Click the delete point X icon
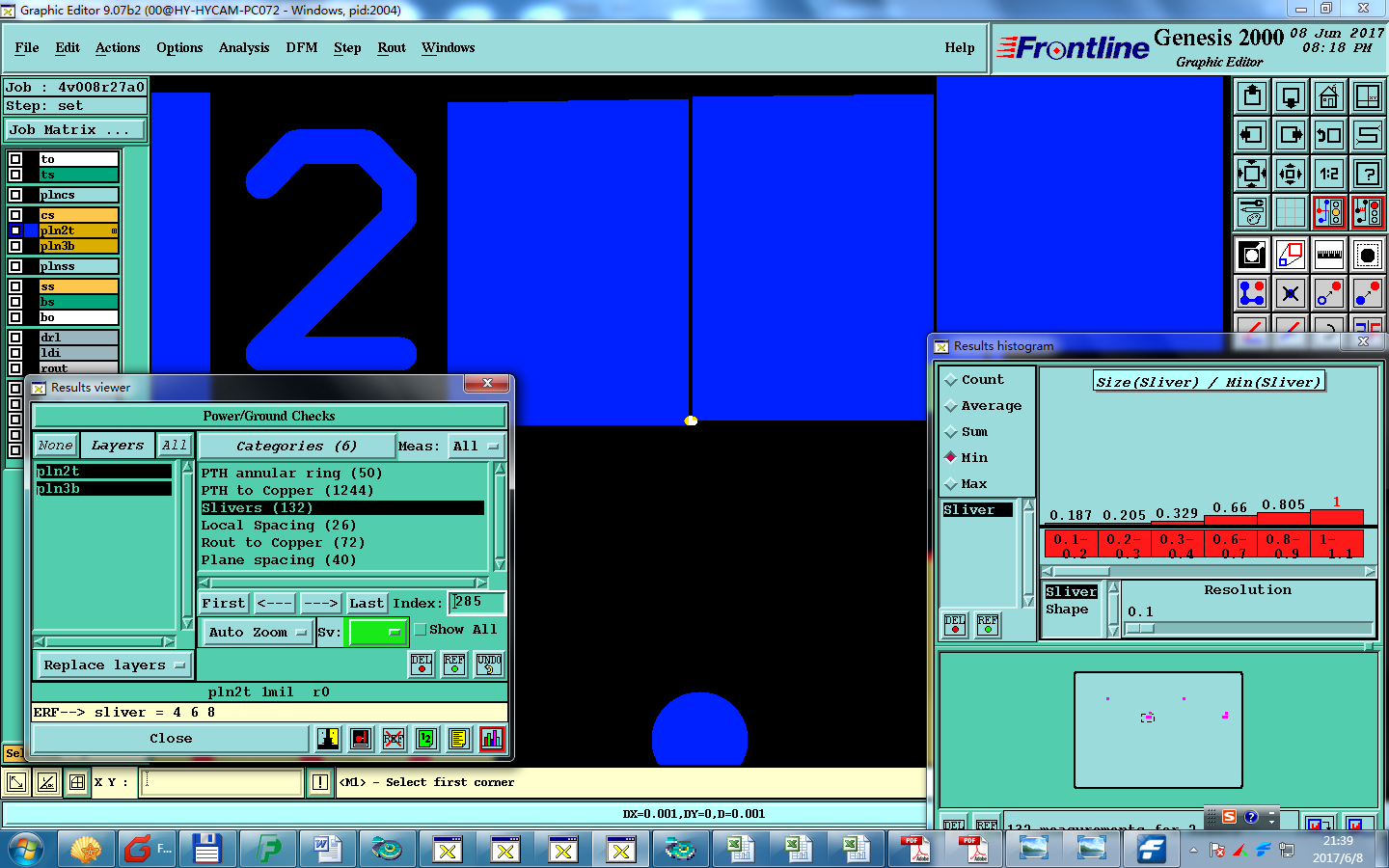The width and height of the screenshot is (1389, 868). click(x=1291, y=293)
